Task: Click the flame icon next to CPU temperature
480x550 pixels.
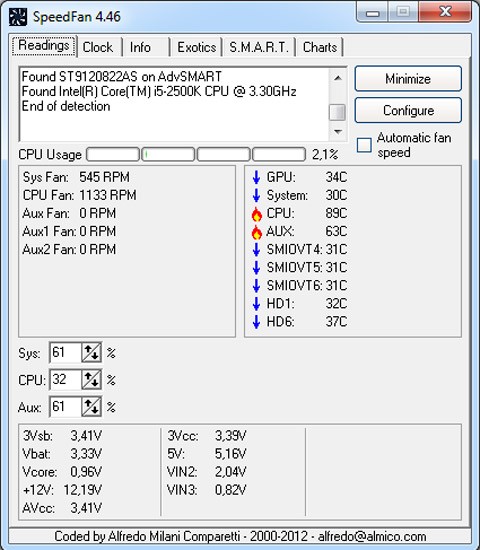Action: pos(257,214)
